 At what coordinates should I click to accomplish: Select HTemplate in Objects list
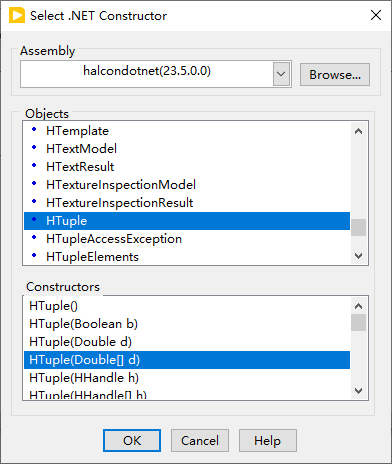click(187, 131)
